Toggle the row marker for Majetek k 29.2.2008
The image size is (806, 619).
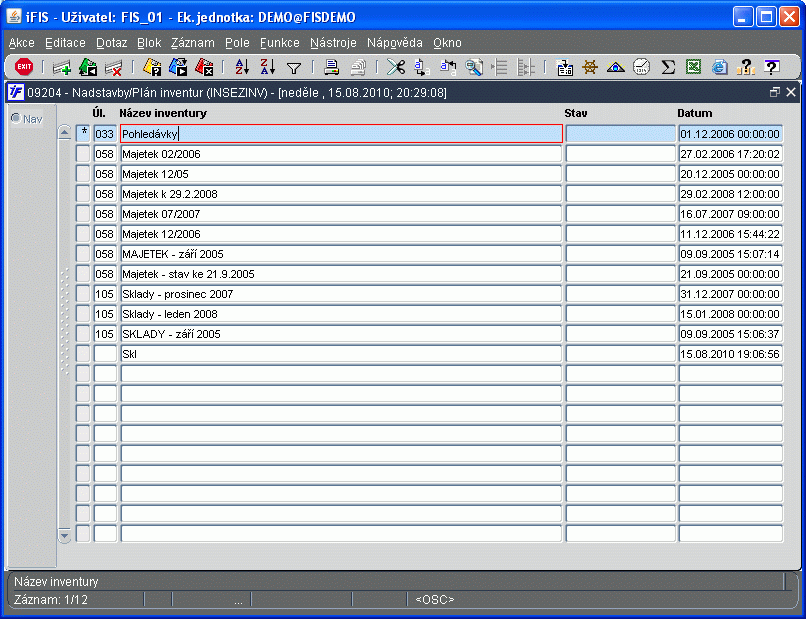[83, 194]
